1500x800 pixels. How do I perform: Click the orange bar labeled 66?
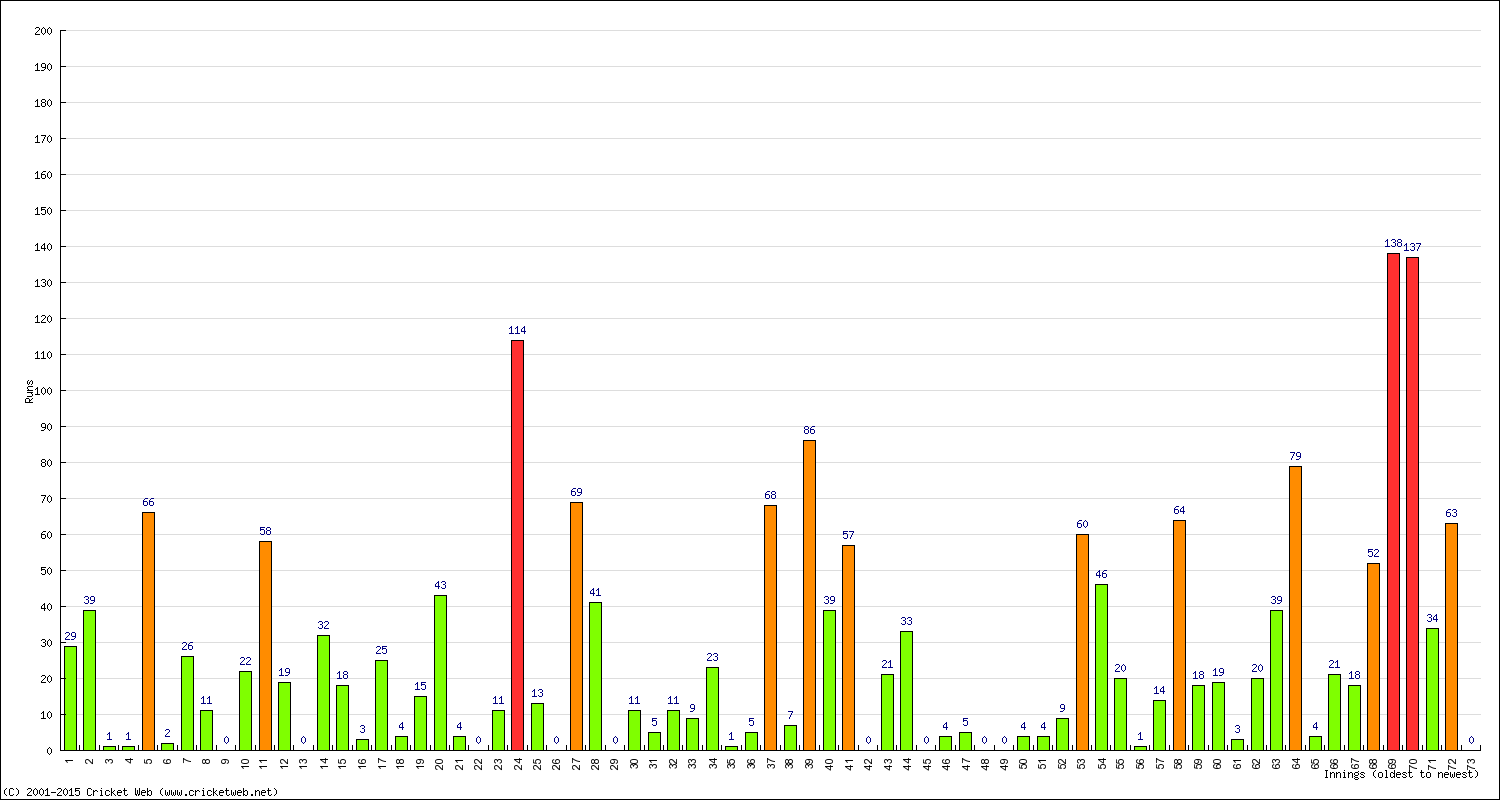[148, 631]
